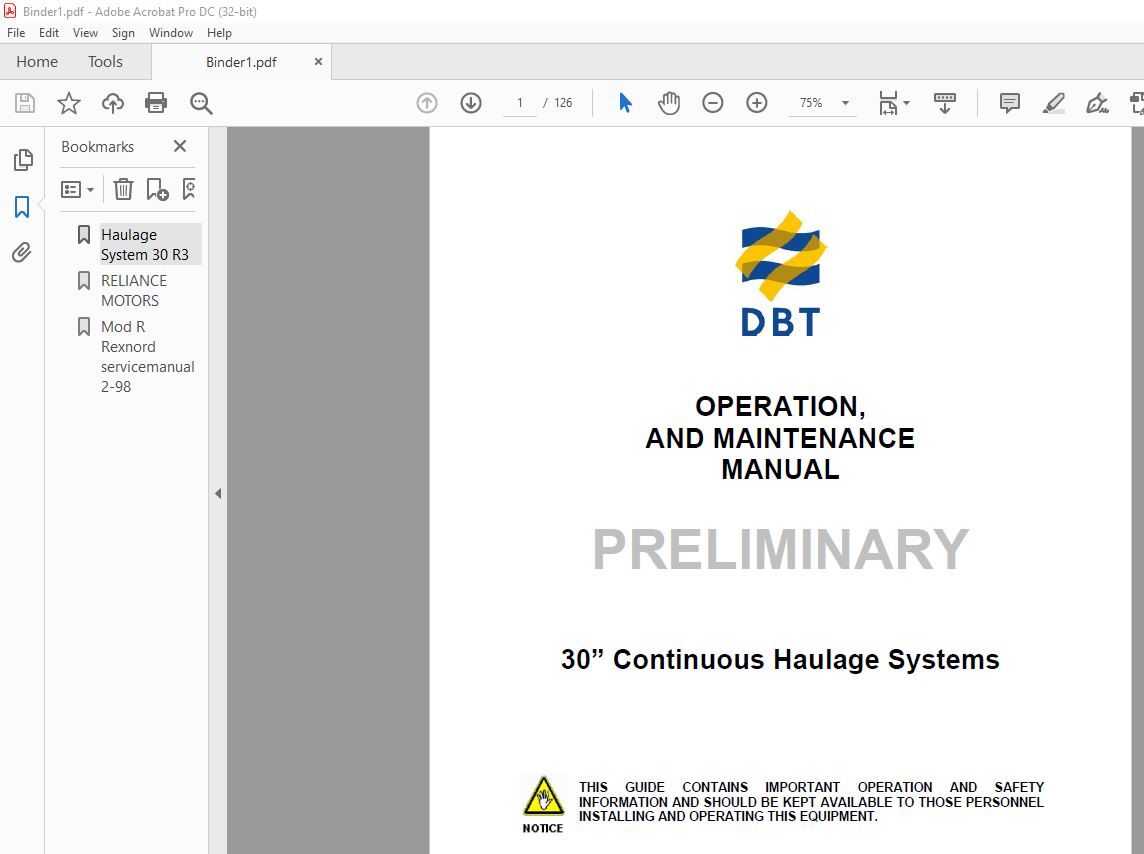Open the View menu
Viewport: 1144px width, 854px height.
tap(85, 33)
